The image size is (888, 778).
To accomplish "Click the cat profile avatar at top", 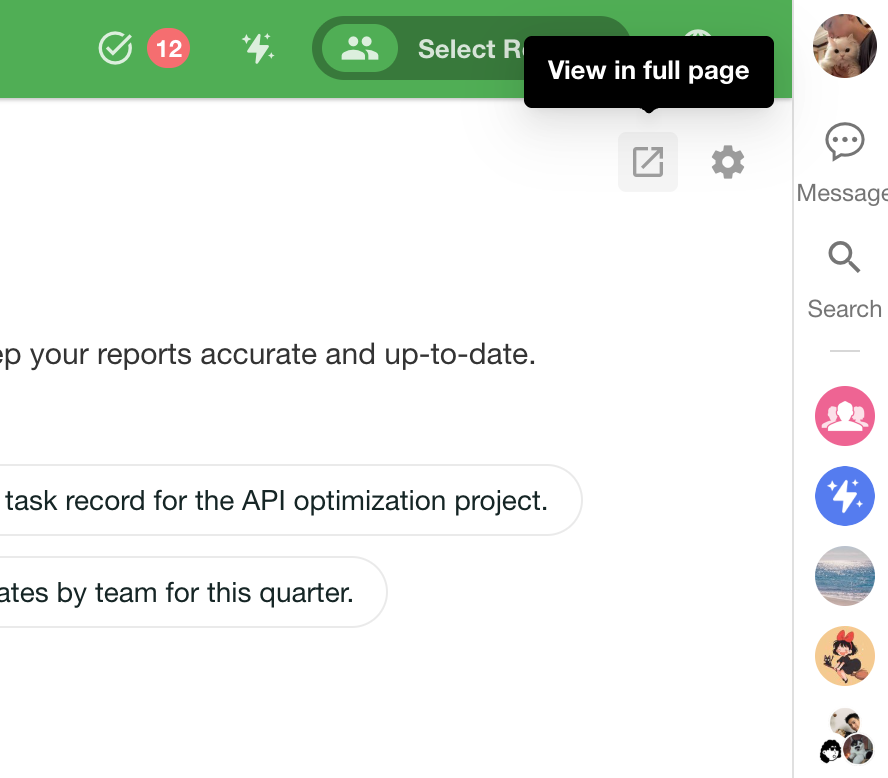I will (845, 46).
